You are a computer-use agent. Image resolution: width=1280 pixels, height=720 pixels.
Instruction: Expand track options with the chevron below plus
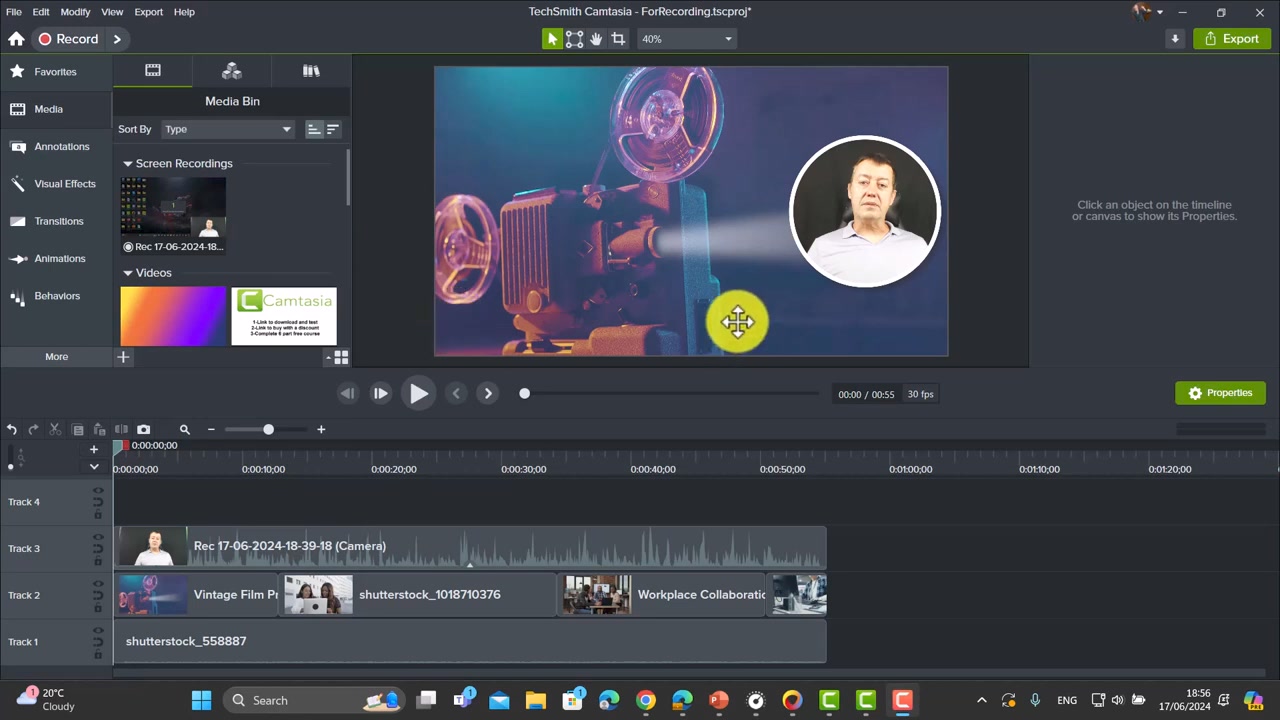tap(94, 467)
